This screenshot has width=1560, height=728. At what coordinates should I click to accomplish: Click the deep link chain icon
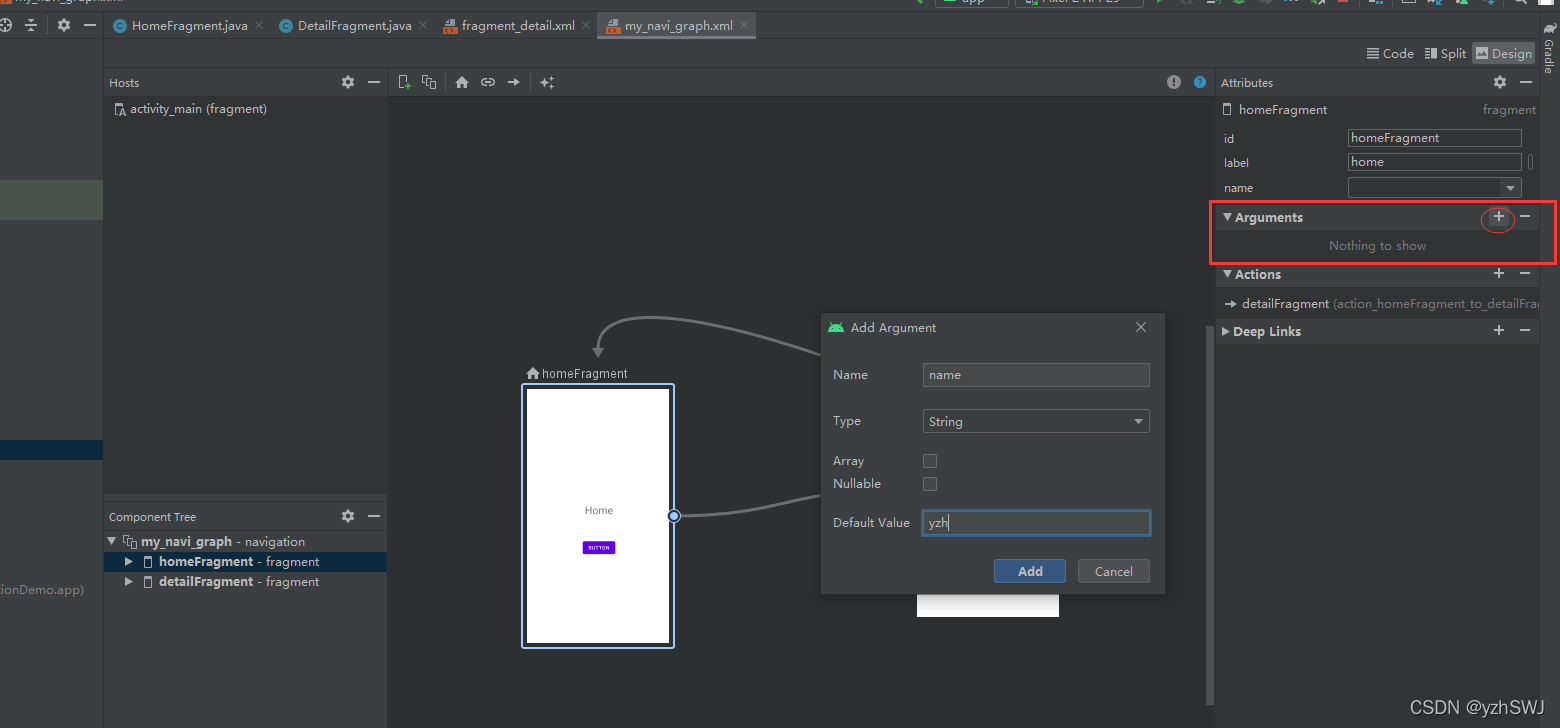(487, 82)
